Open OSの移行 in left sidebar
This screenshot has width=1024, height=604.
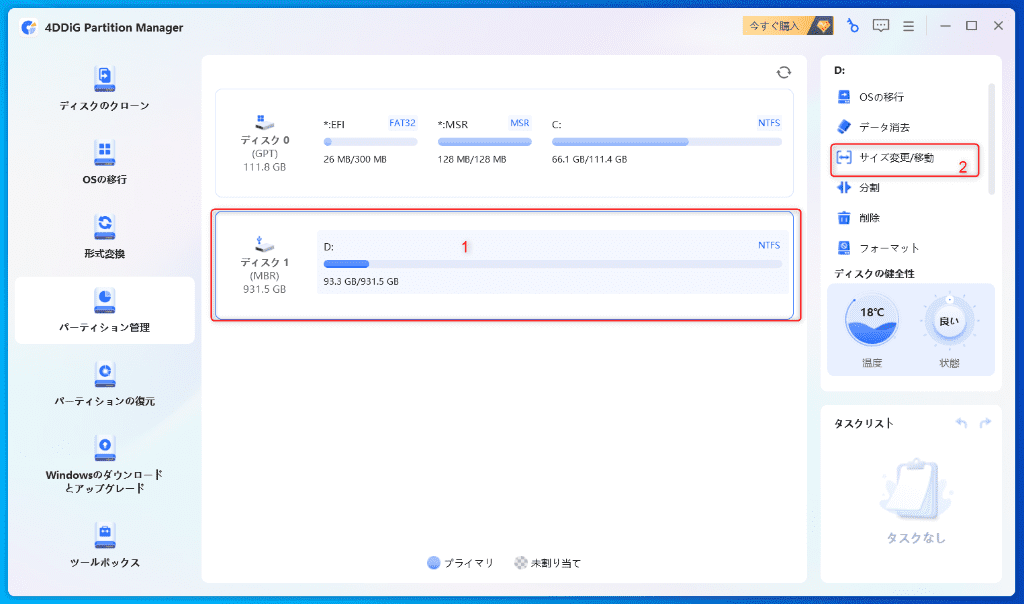[x=104, y=162]
